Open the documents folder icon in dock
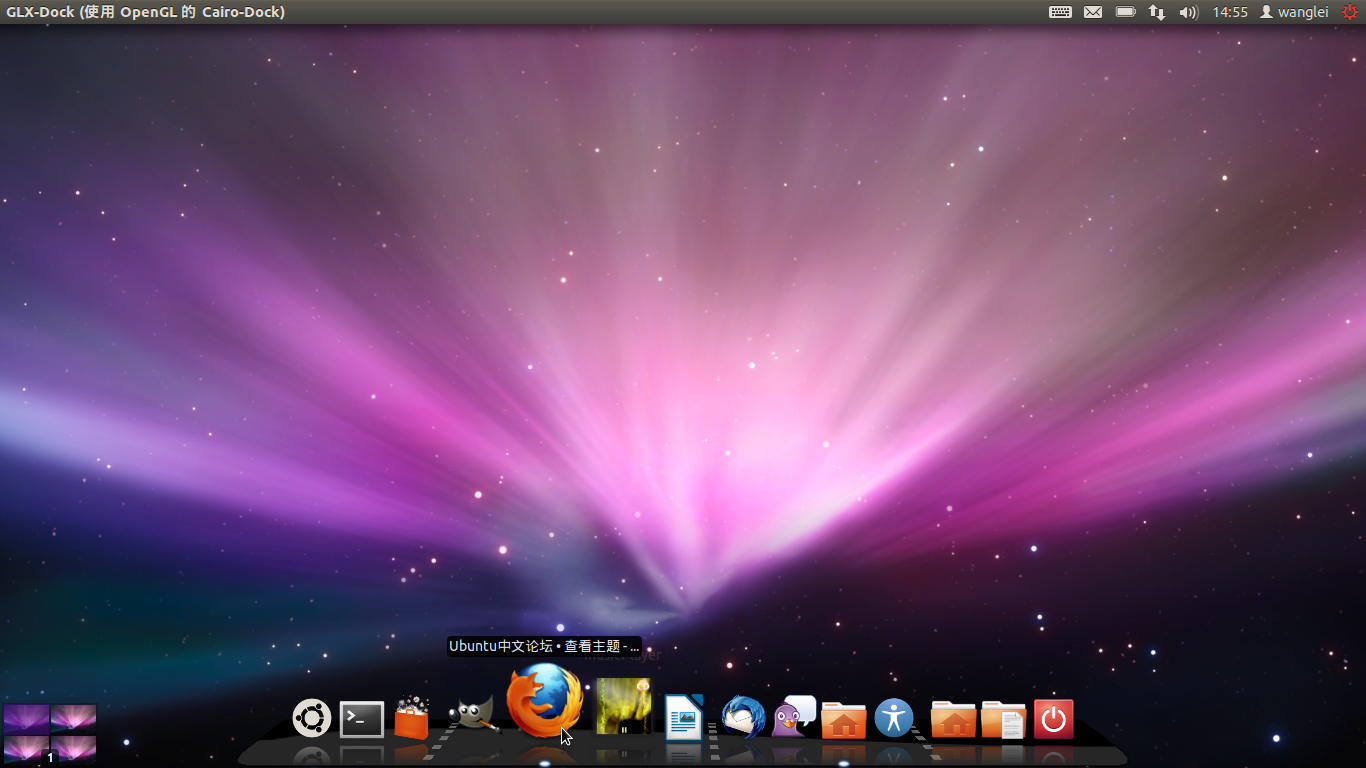Image resolution: width=1366 pixels, height=768 pixels. coord(1003,719)
